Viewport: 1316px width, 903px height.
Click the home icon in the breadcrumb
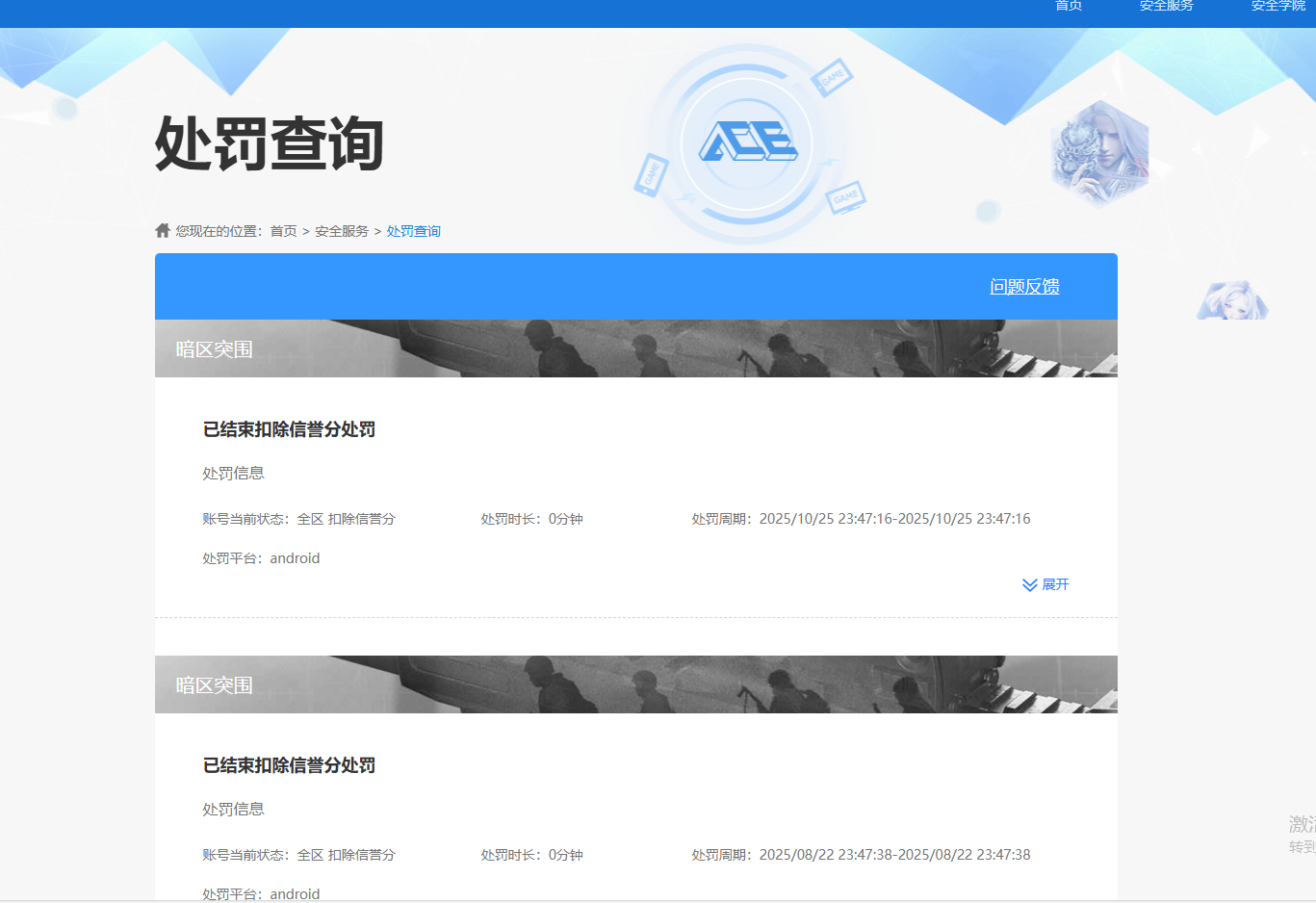(161, 229)
